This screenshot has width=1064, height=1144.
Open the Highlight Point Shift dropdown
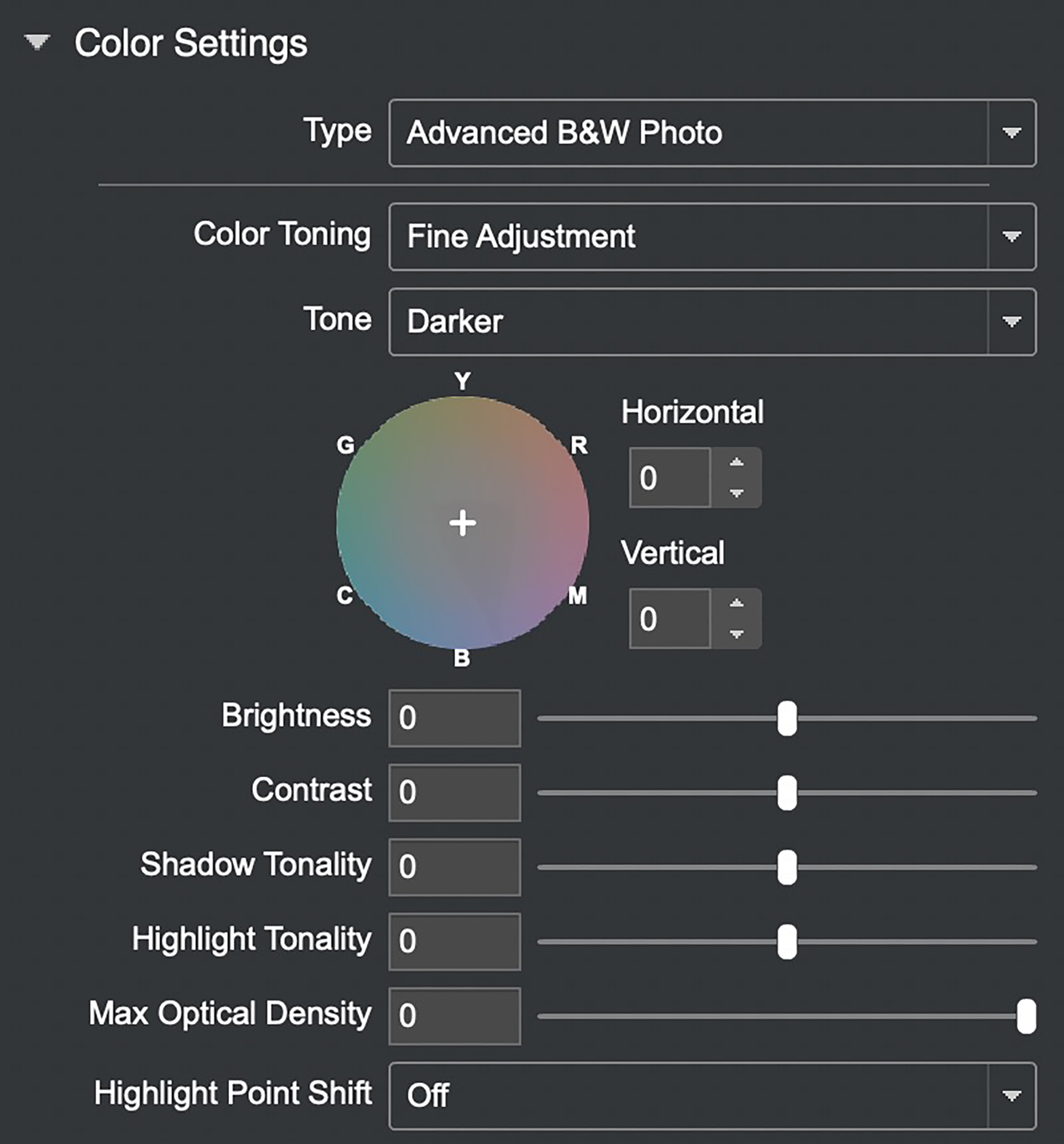(712, 1095)
